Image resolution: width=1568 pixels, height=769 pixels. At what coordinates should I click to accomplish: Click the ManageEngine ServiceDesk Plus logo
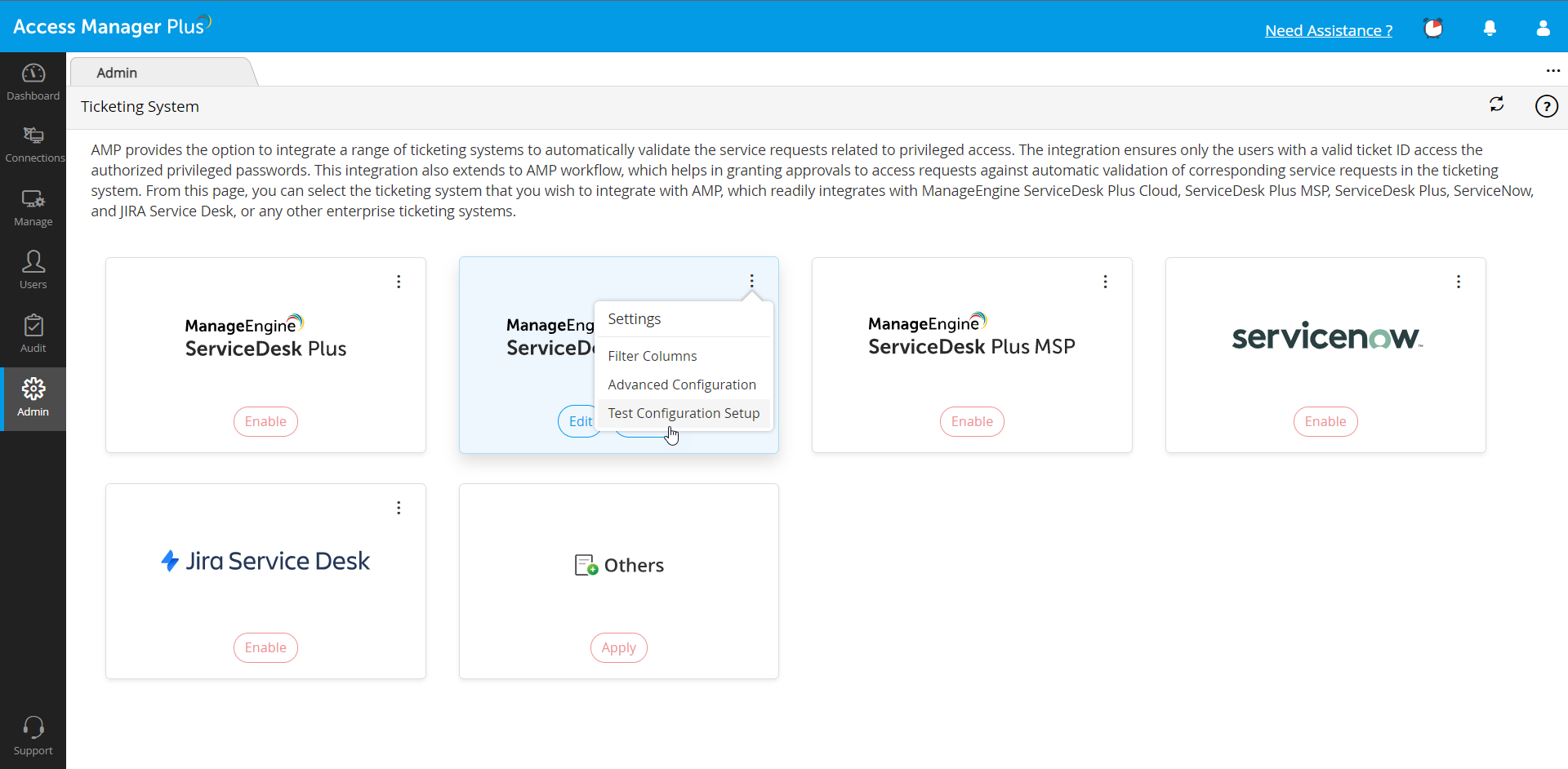265,336
